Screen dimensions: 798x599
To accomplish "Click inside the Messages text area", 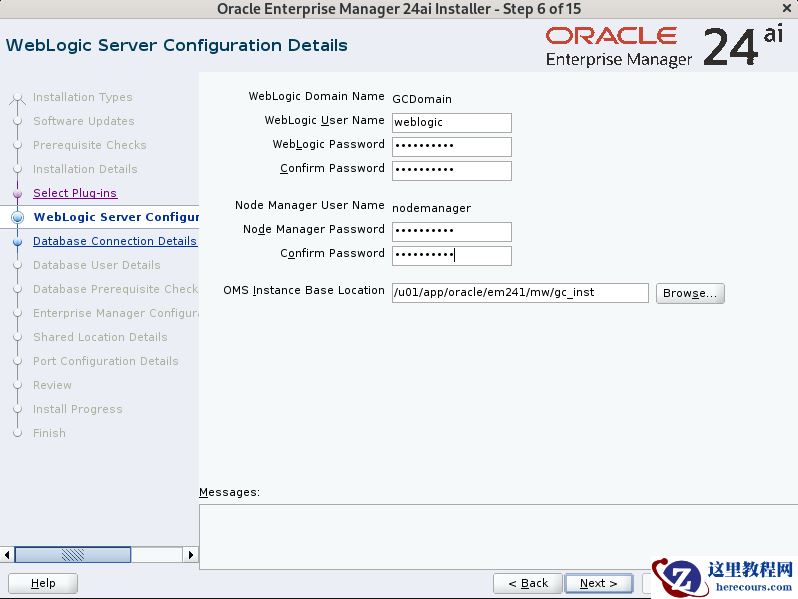I will [x=498, y=536].
